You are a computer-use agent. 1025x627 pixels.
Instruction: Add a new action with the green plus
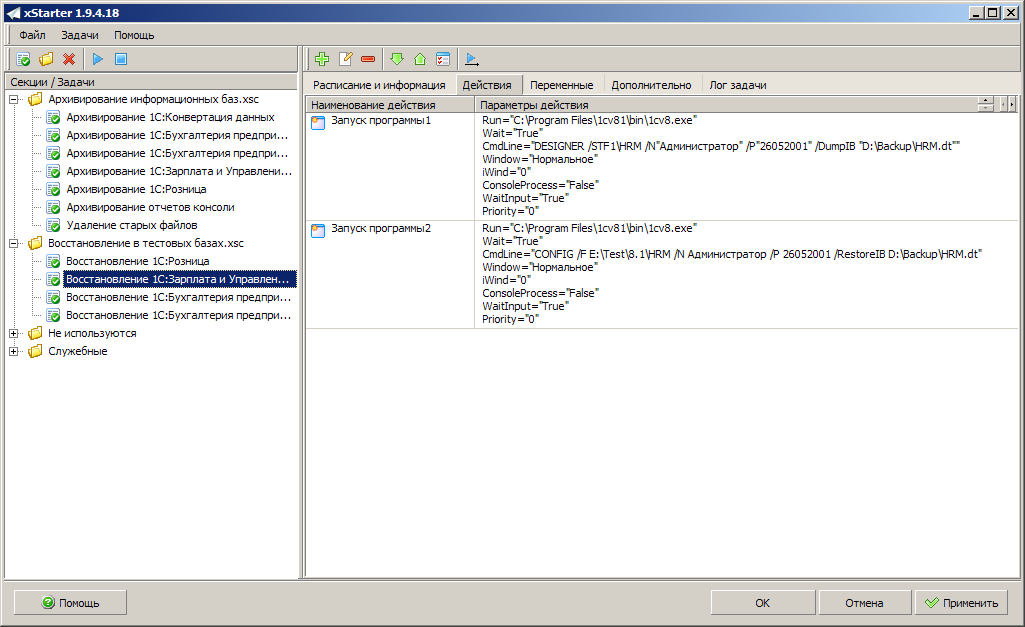[x=322, y=59]
